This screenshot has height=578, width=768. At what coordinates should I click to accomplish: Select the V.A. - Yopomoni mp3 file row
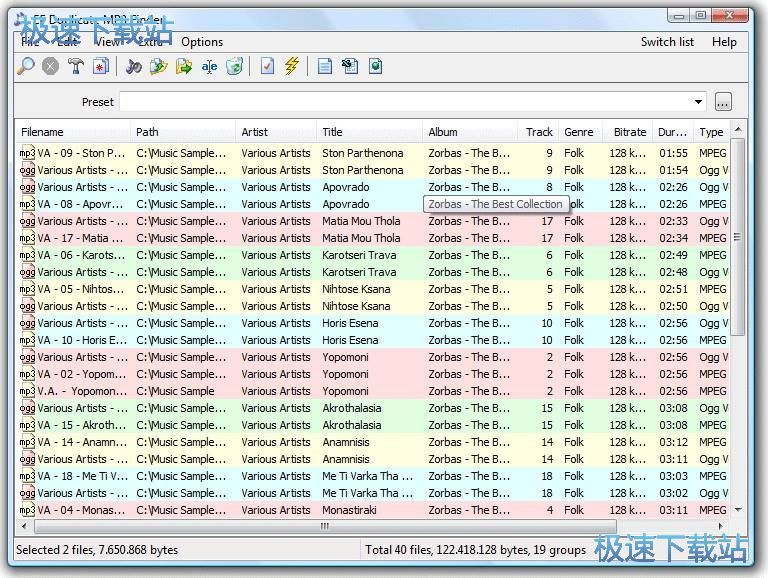tap(82, 391)
